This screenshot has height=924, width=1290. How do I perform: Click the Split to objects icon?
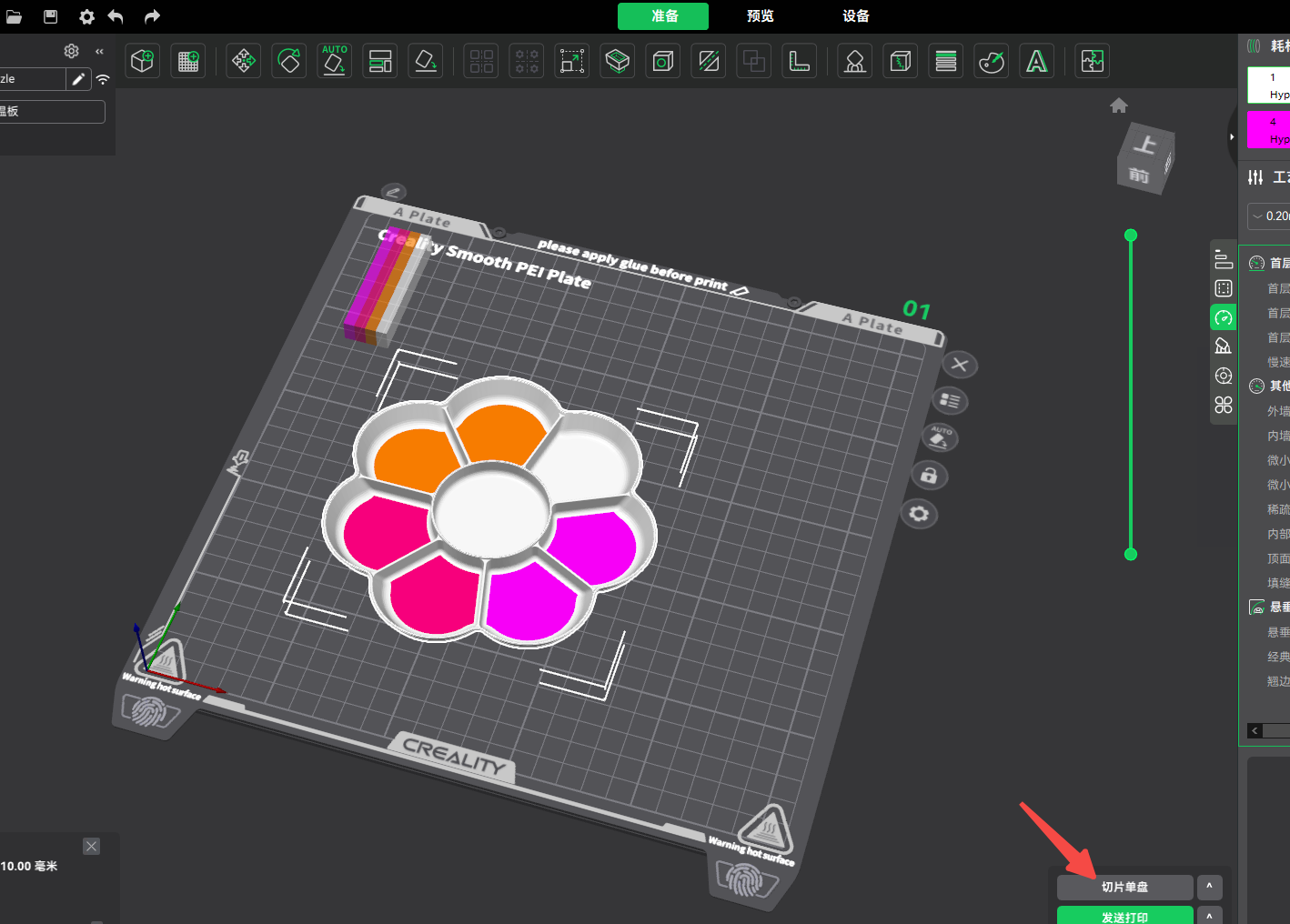[481, 61]
